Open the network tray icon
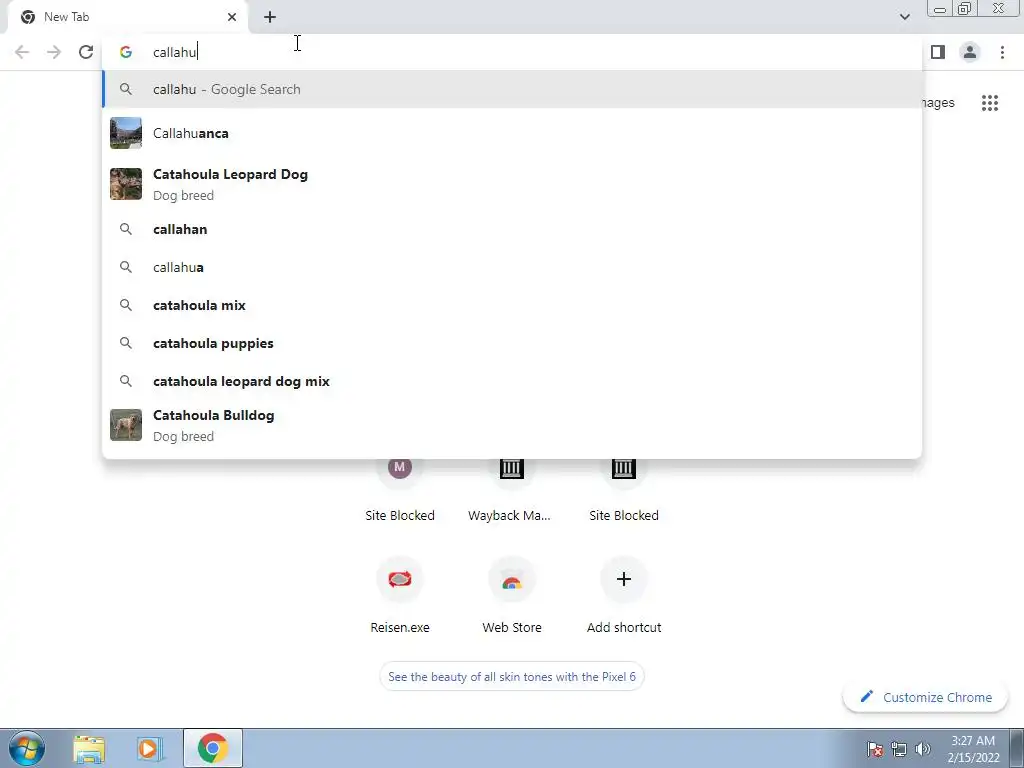Screen dimensions: 1024x768 (899, 748)
